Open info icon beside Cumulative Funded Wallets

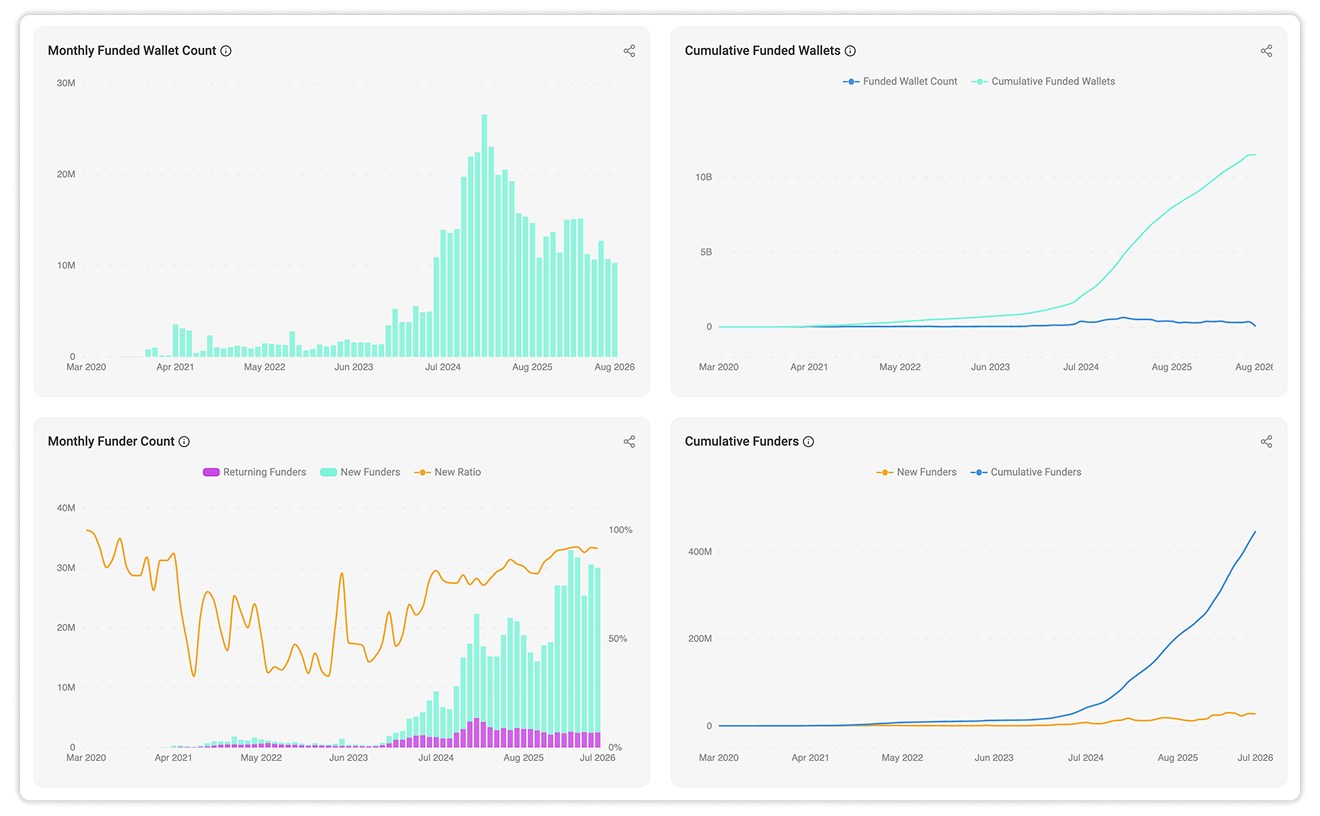tap(850, 51)
